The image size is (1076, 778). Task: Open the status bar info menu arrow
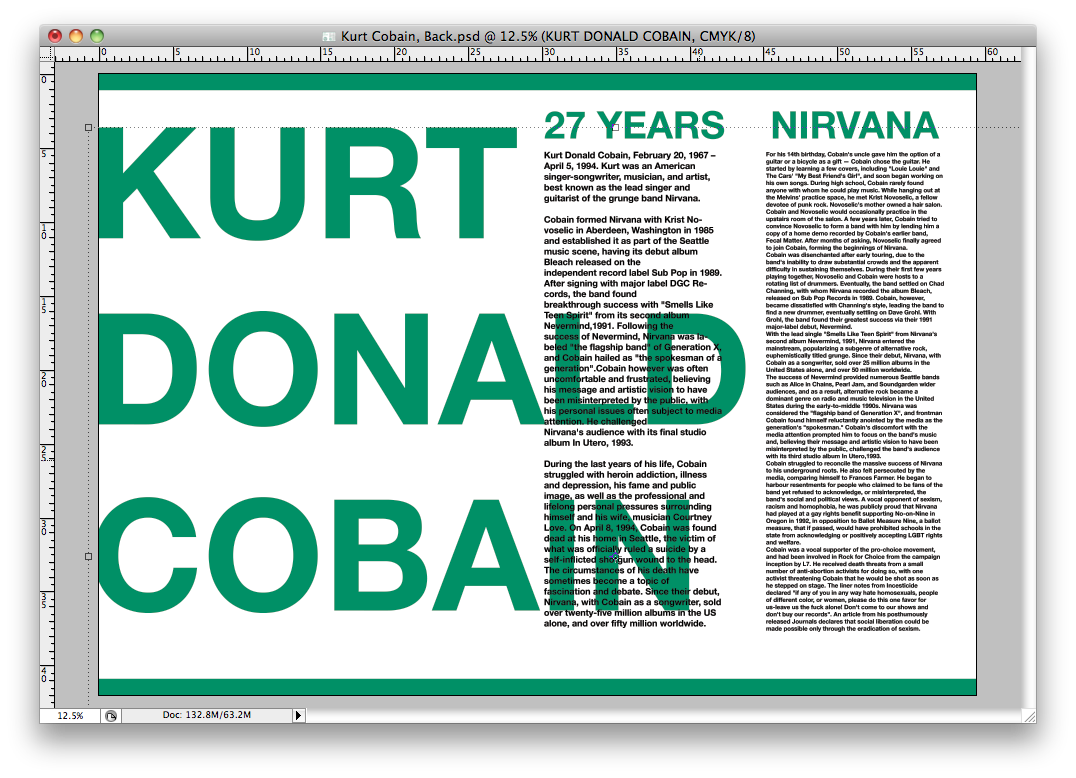298,716
